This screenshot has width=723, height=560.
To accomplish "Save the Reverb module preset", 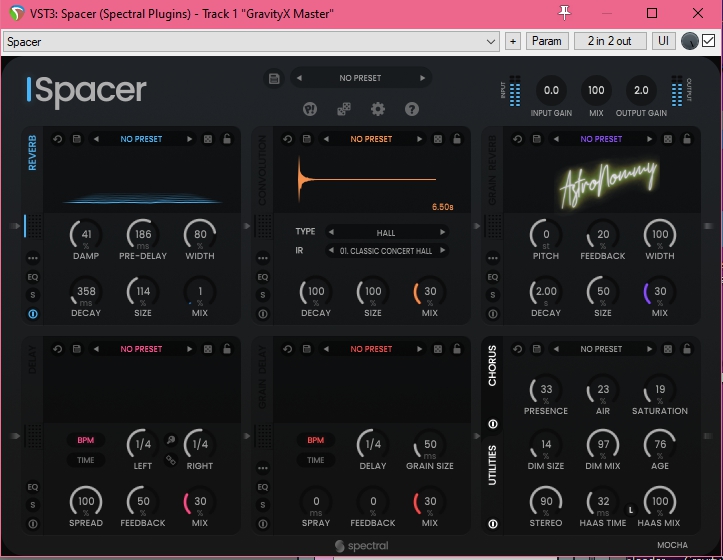I will [77, 139].
